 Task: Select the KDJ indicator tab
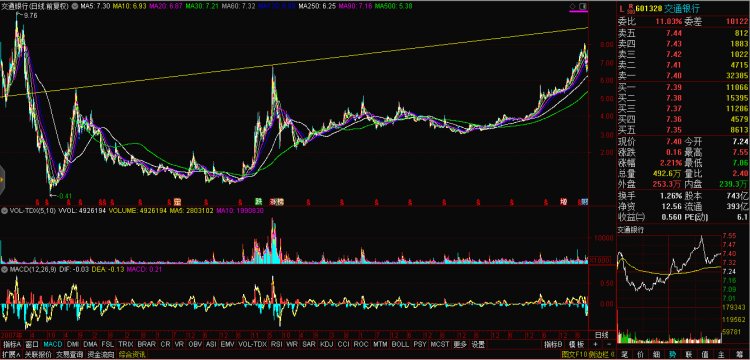pos(327,344)
